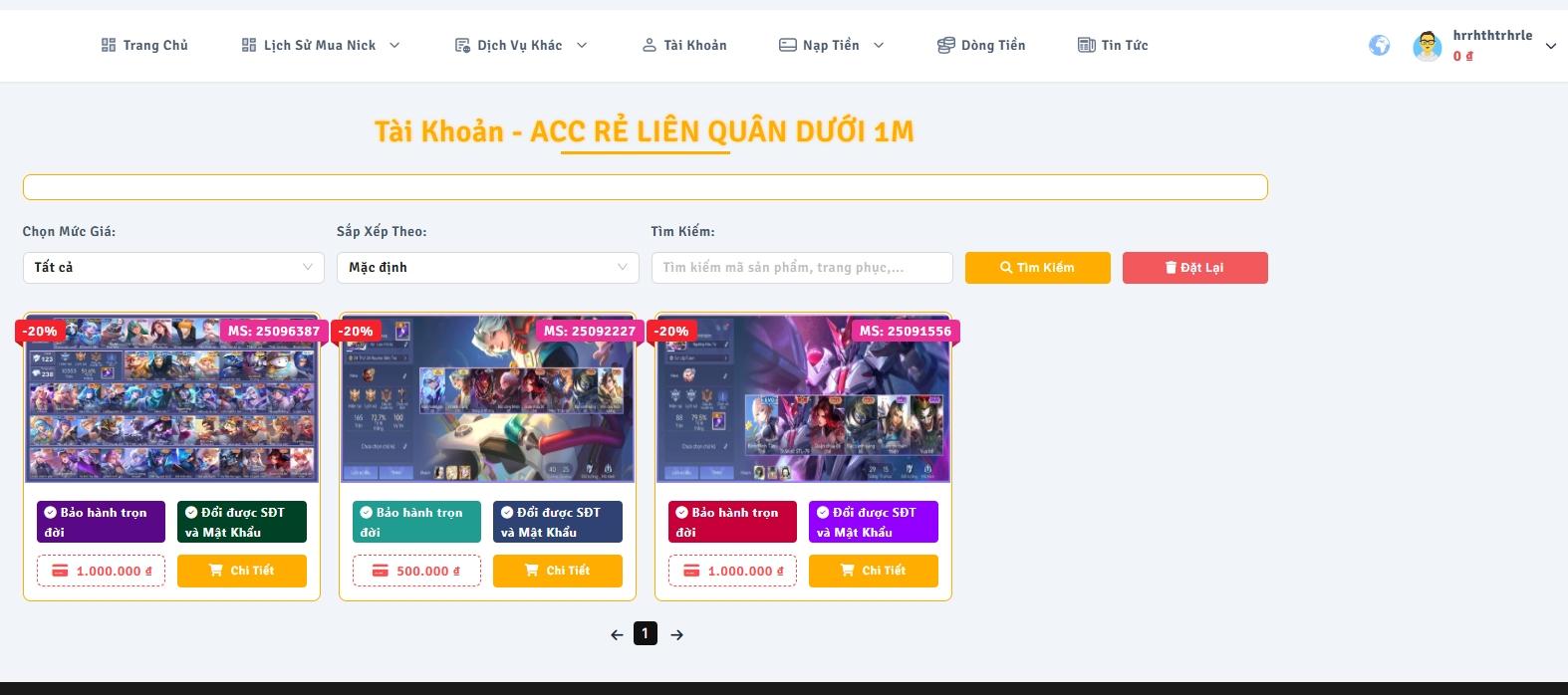Open the Dịch Vụ Khác menu
The image size is (1568, 695).
pos(521,45)
